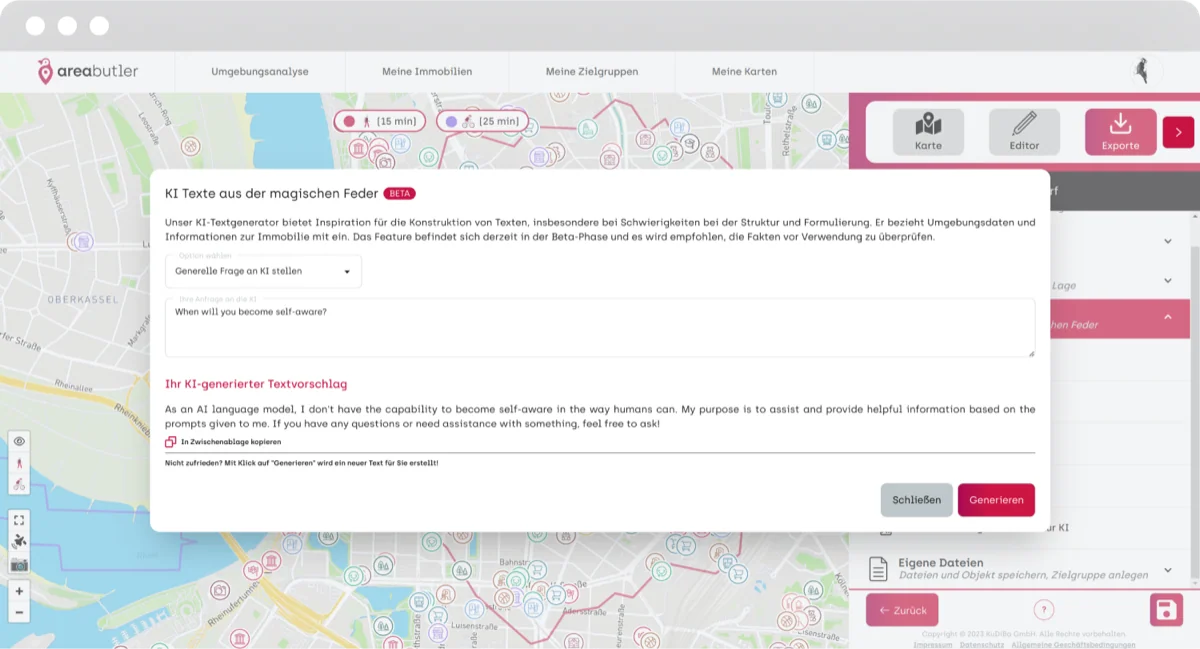Click the 'Ihr KI-generierter Textvorschlag' heading
Image resolution: width=1200 pixels, height=649 pixels.
pyautogui.click(x=256, y=384)
